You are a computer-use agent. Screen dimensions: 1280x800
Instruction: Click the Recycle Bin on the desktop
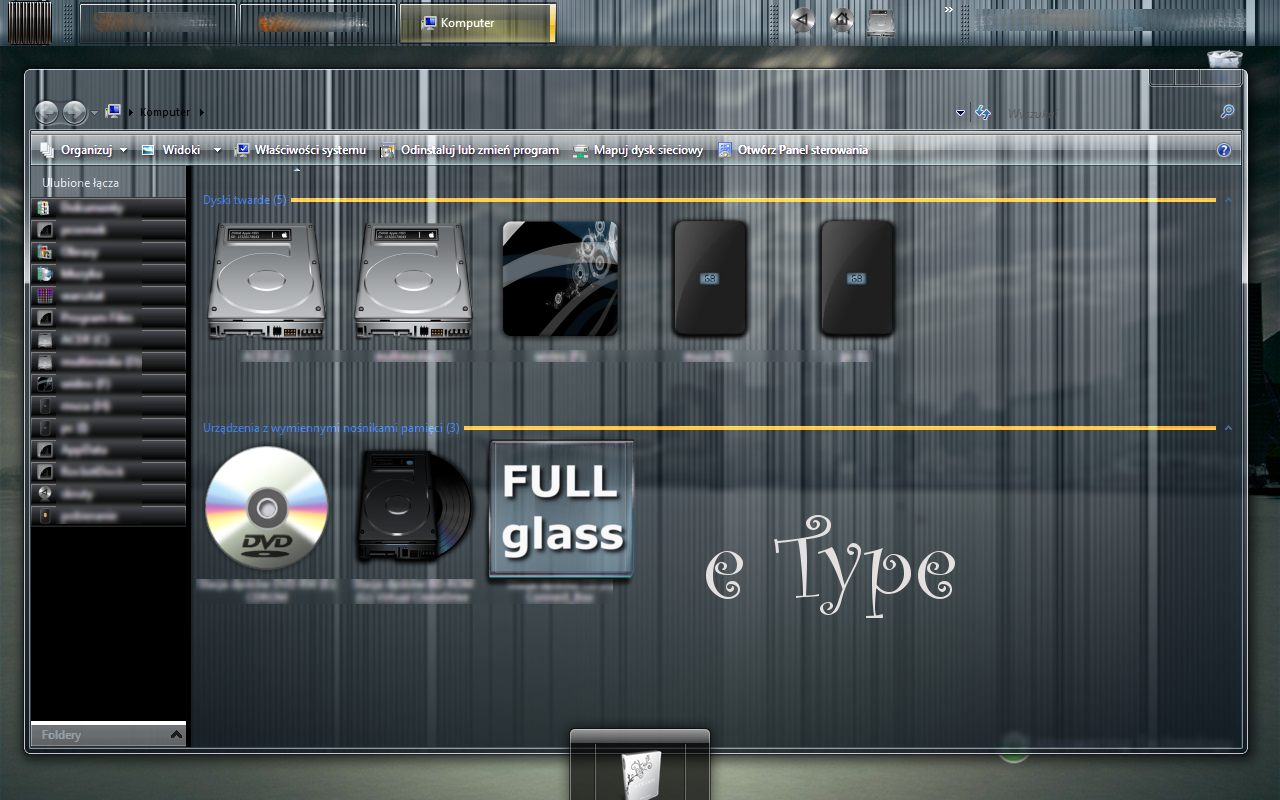(x=1225, y=61)
